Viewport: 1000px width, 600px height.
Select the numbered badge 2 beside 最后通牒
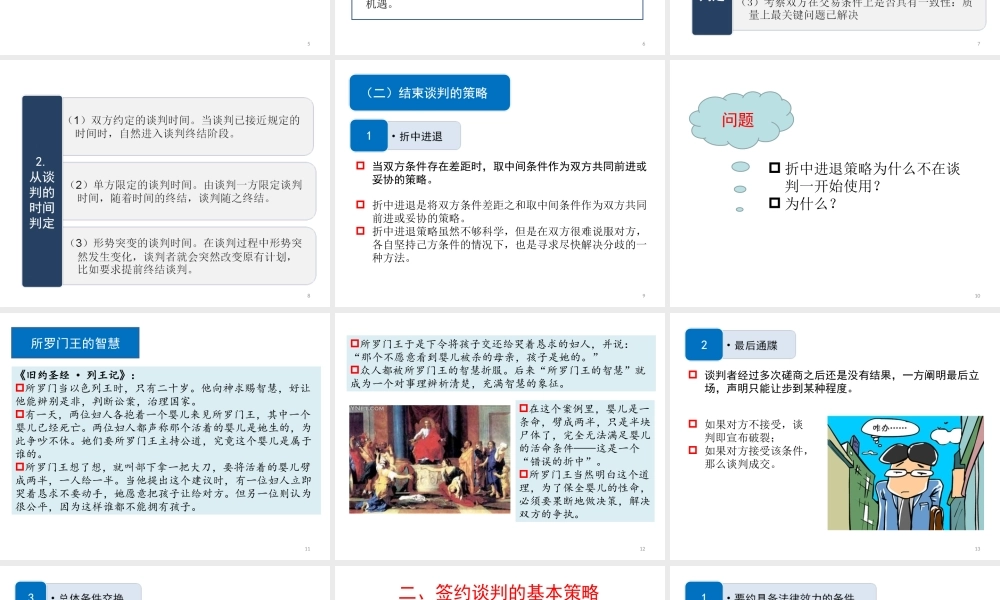tap(704, 344)
